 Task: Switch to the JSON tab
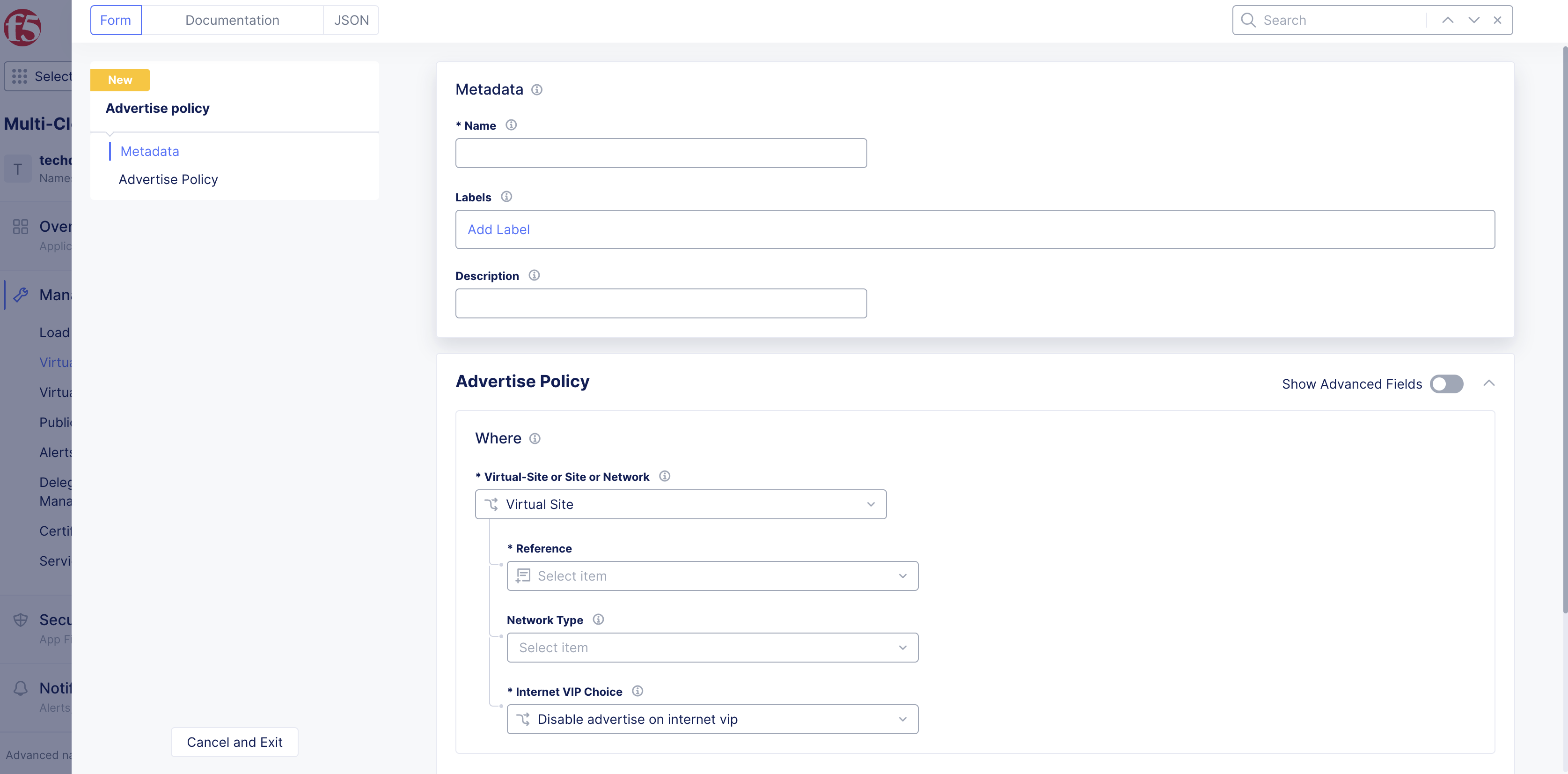[x=351, y=20]
